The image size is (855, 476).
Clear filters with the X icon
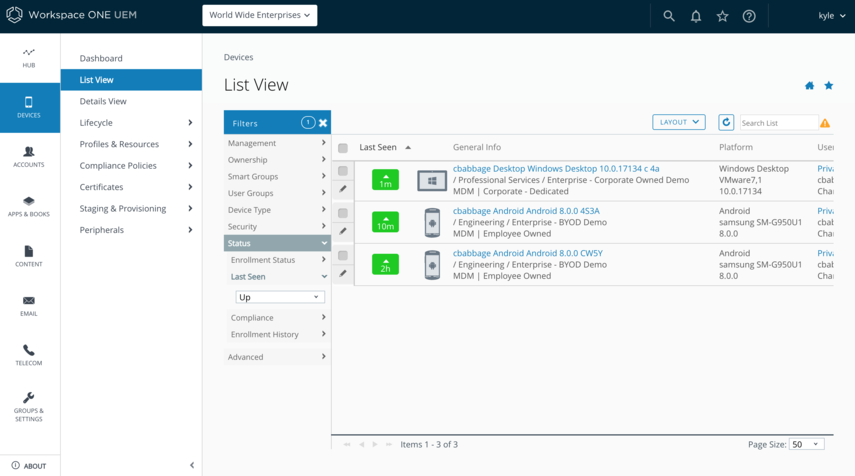[323, 123]
